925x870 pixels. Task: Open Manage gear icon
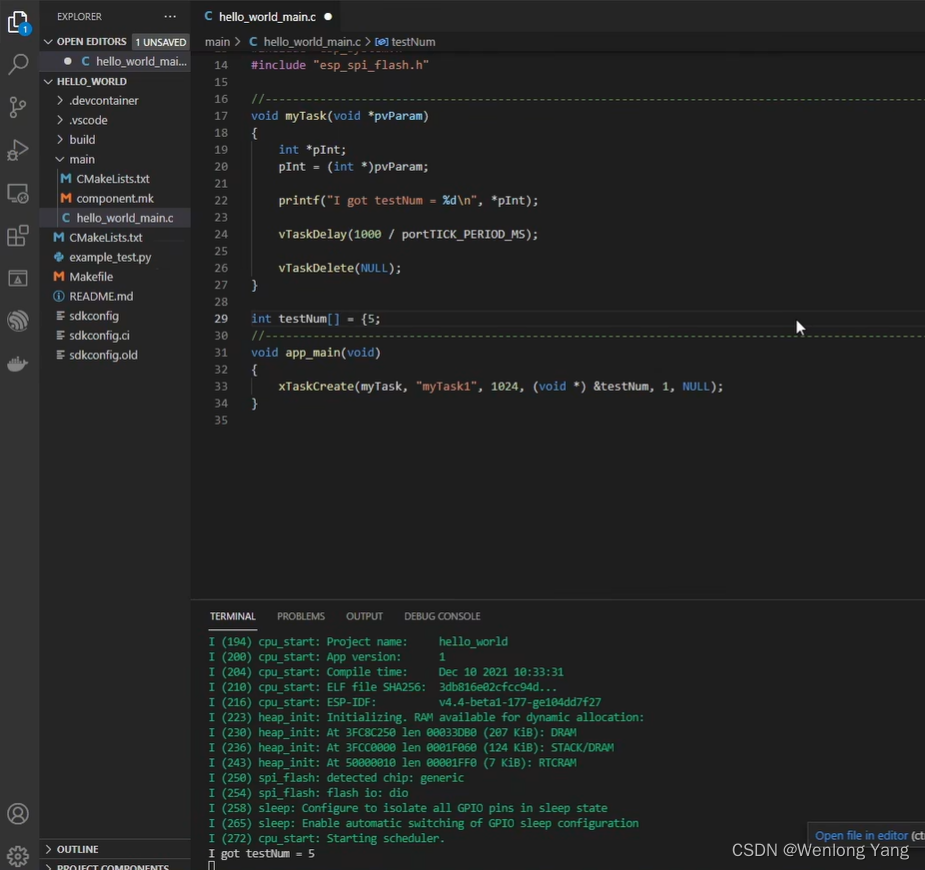pyautogui.click(x=18, y=856)
